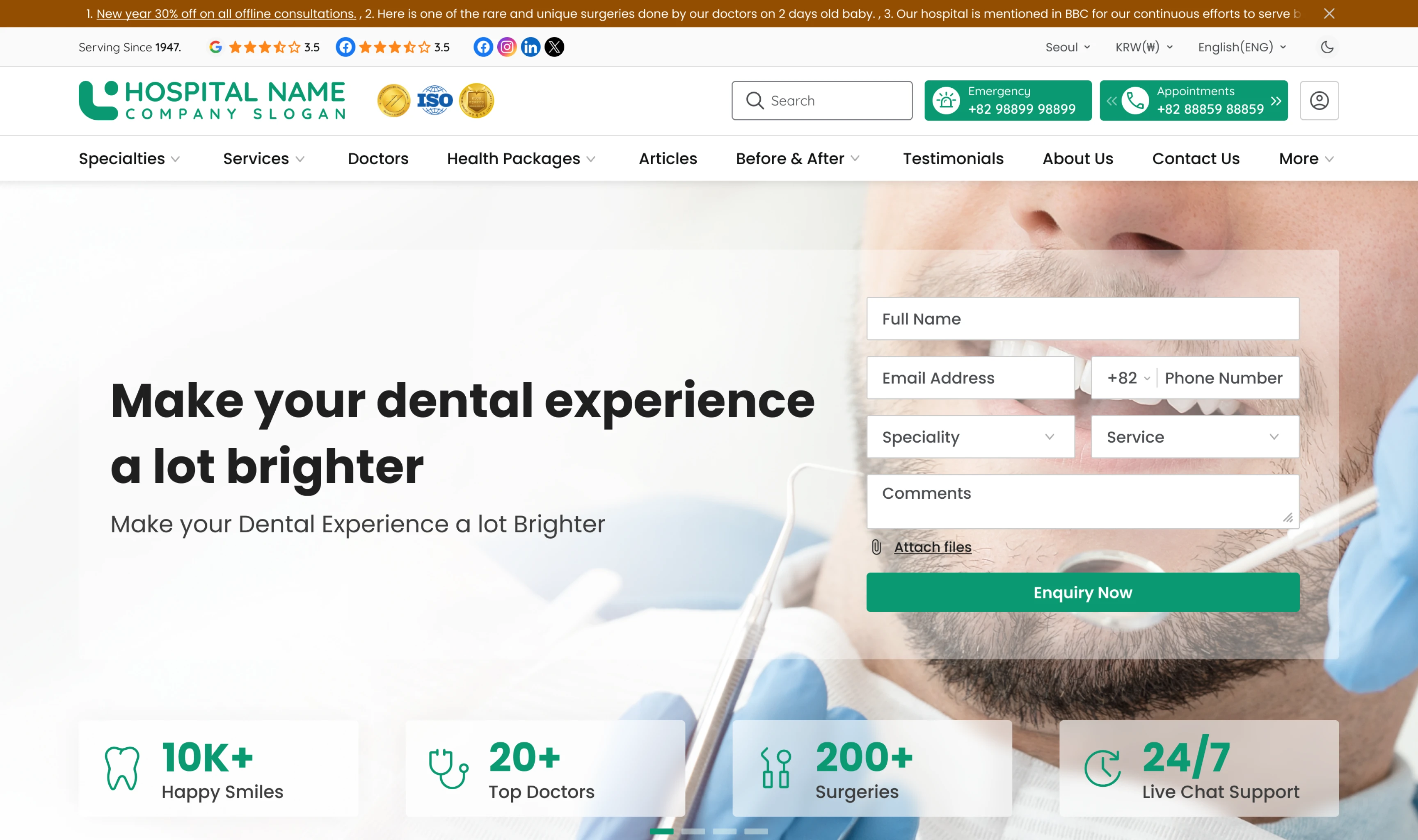Open the Articles page
This screenshot has height=840, width=1418.
point(668,158)
